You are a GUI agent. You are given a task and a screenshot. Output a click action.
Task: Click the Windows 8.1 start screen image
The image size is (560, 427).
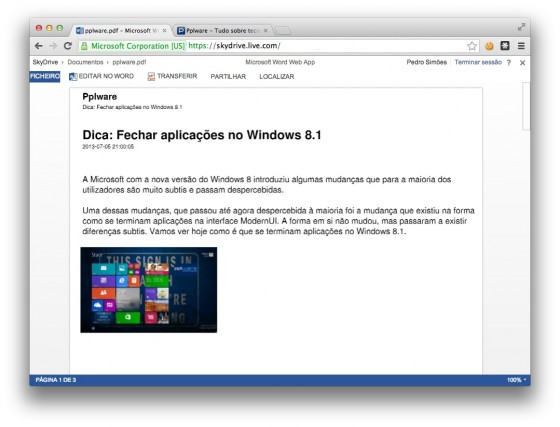pos(149,290)
